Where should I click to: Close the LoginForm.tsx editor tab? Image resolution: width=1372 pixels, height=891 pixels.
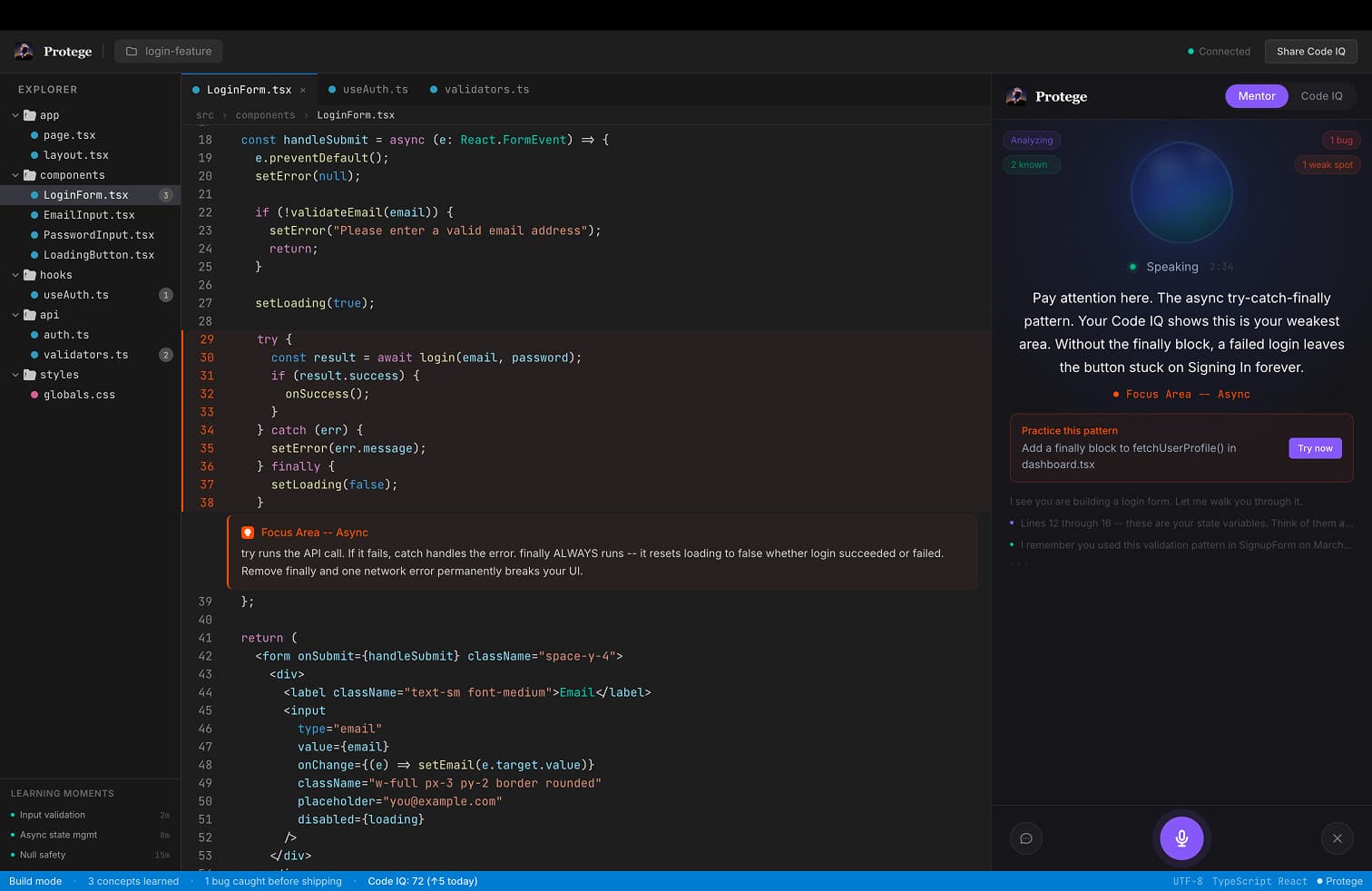tap(303, 89)
